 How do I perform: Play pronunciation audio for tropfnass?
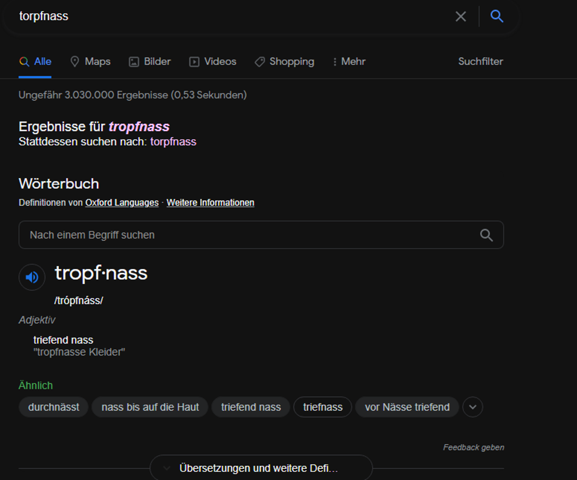coord(32,277)
